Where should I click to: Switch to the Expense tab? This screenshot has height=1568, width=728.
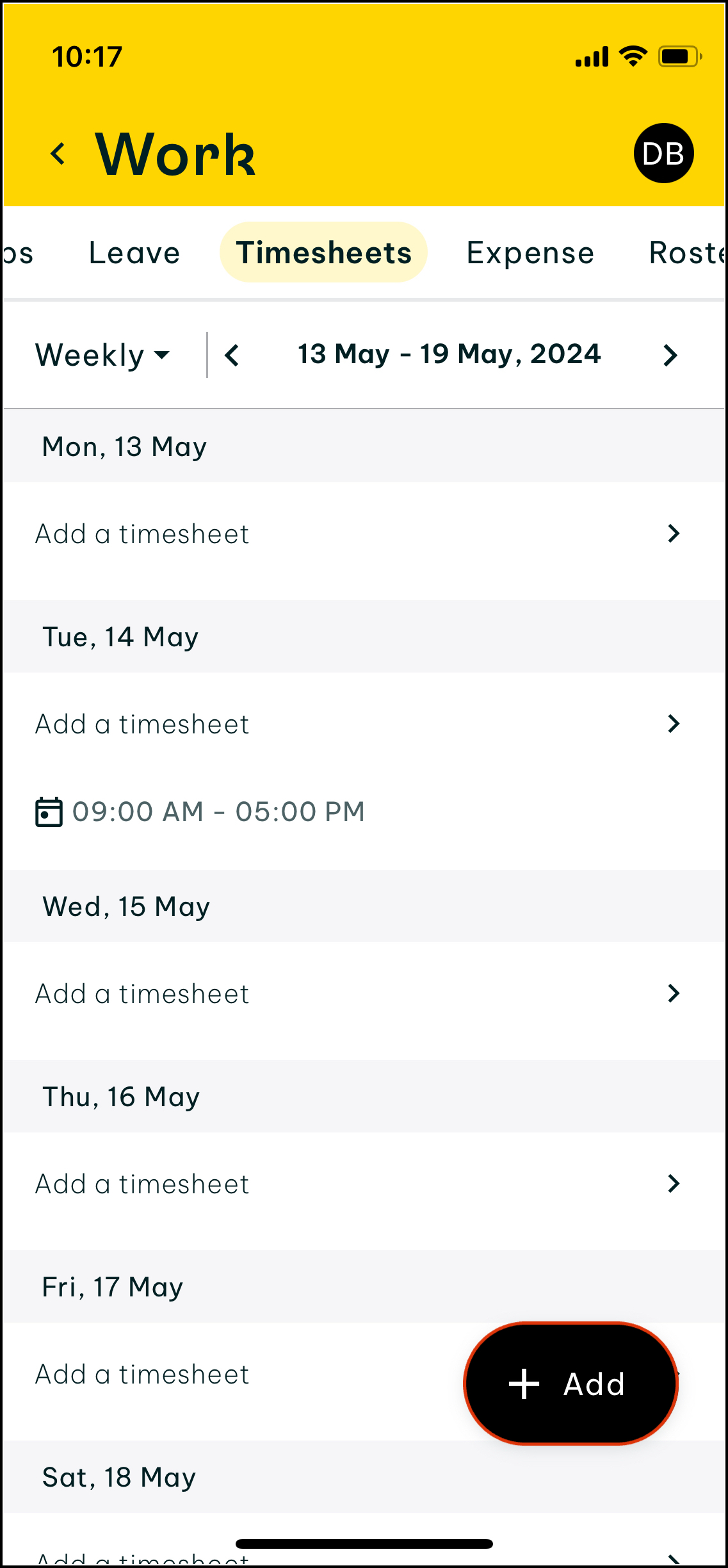point(530,252)
